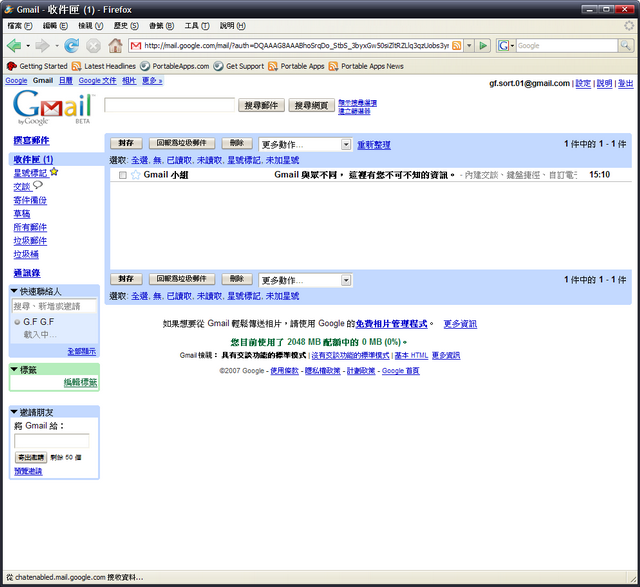The width and height of the screenshot is (640, 587).
Task: Open the 收件匣 (1) folder
Action: click(x=33, y=159)
